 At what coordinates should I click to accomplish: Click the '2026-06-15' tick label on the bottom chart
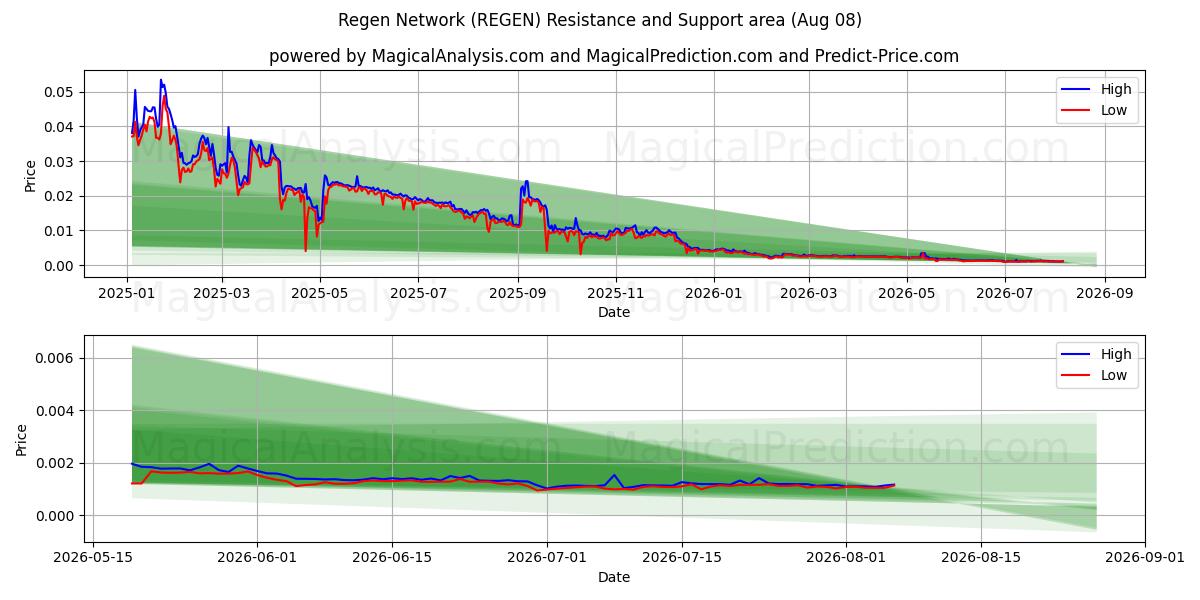[392, 558]
